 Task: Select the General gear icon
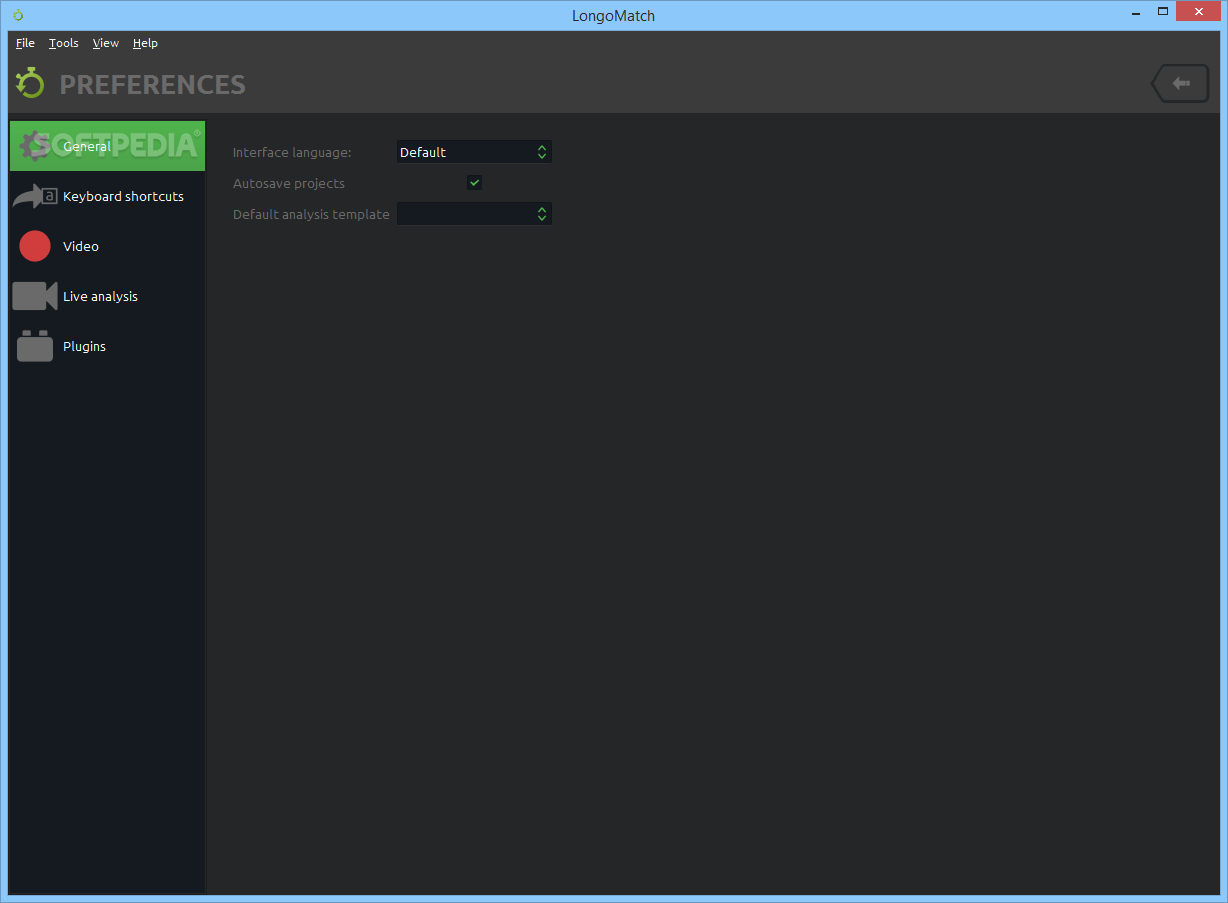coord(37,146)
